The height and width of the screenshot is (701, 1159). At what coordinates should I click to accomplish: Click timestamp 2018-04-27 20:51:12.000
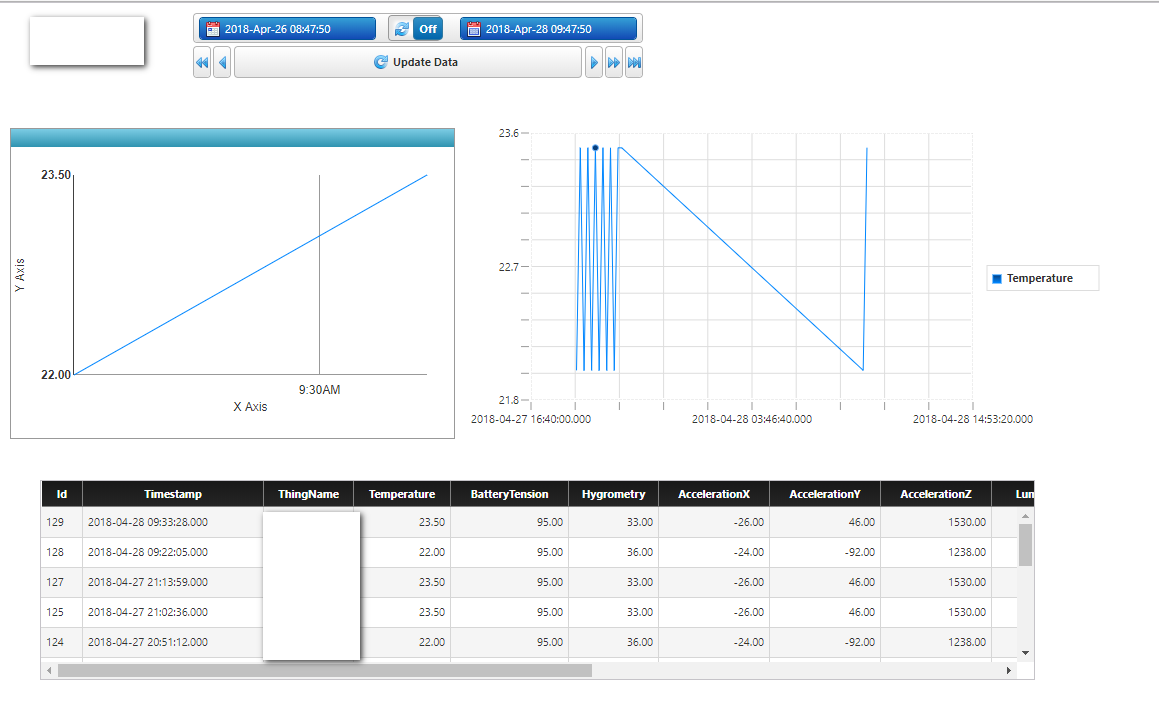coord(148,642)
